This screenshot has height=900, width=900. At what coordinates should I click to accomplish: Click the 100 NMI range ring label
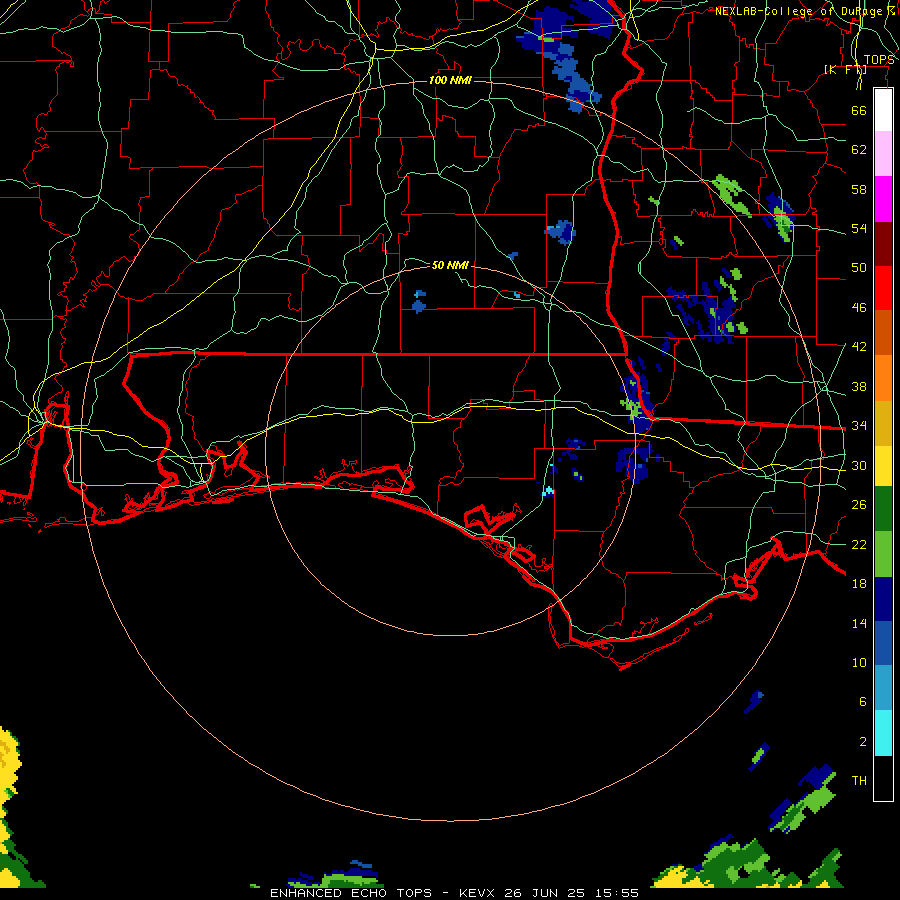click(x=451, y=80)
